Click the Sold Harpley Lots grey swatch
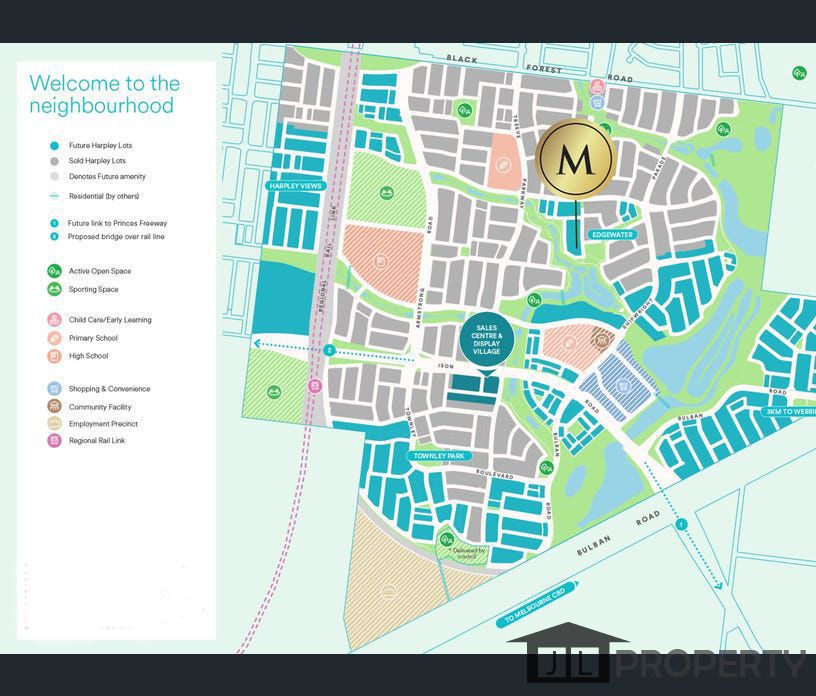The width and height of the screenshot is (816, 696). 53,161
